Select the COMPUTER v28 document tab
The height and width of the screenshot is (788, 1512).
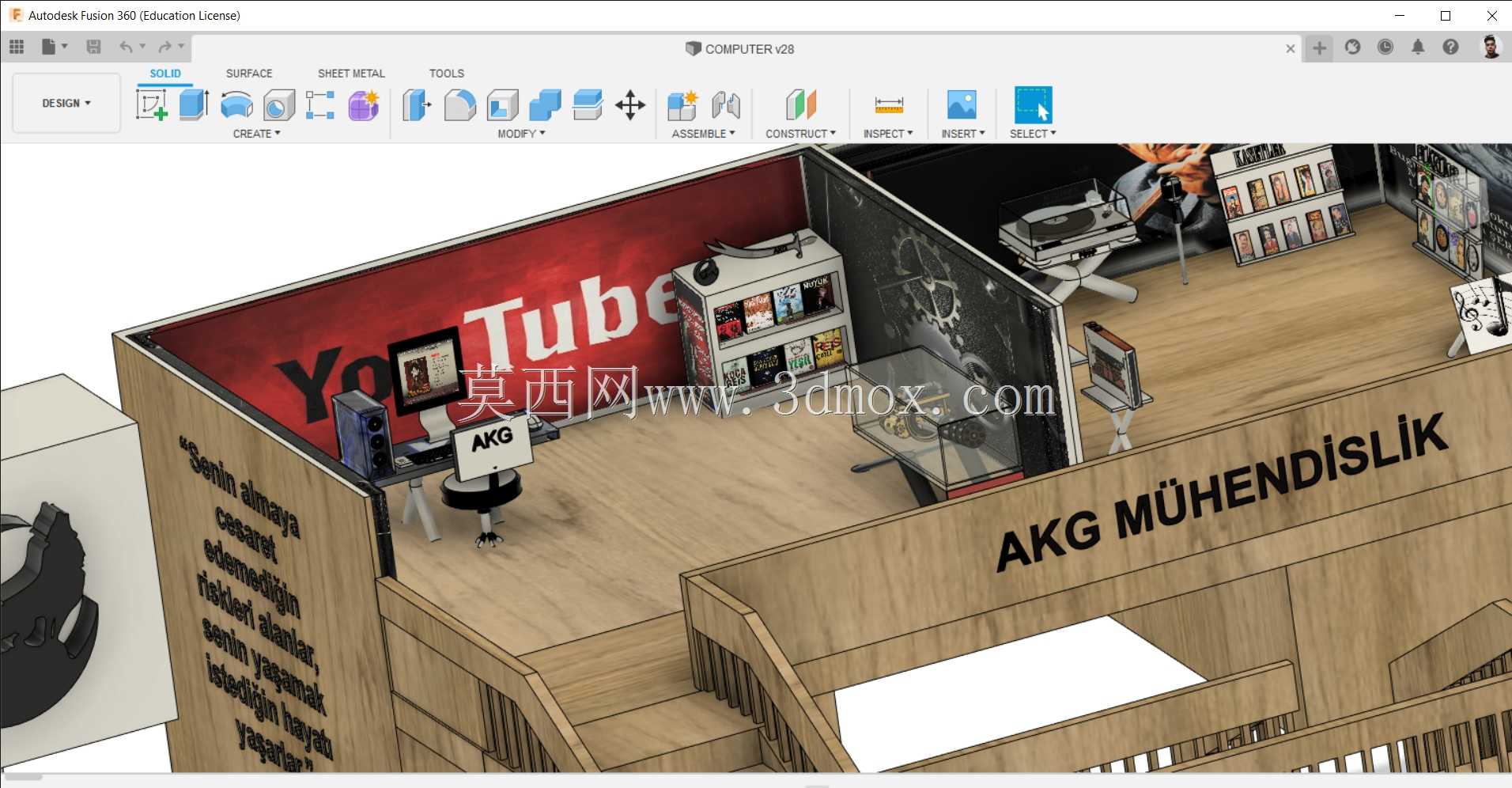click(739, 48)
